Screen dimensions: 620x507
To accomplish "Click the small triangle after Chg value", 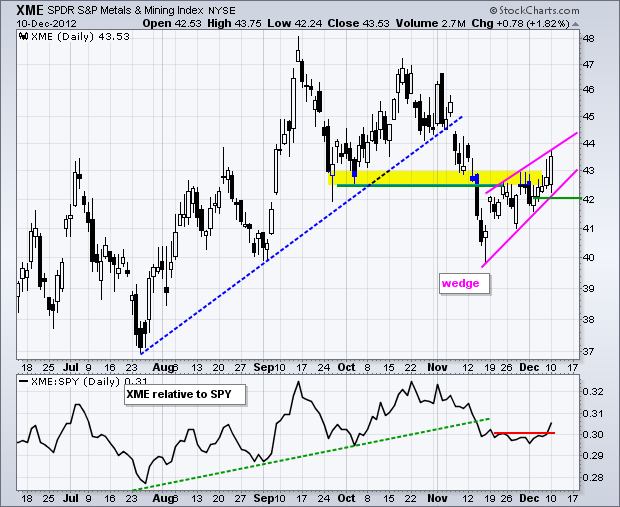I will (575, 24).
